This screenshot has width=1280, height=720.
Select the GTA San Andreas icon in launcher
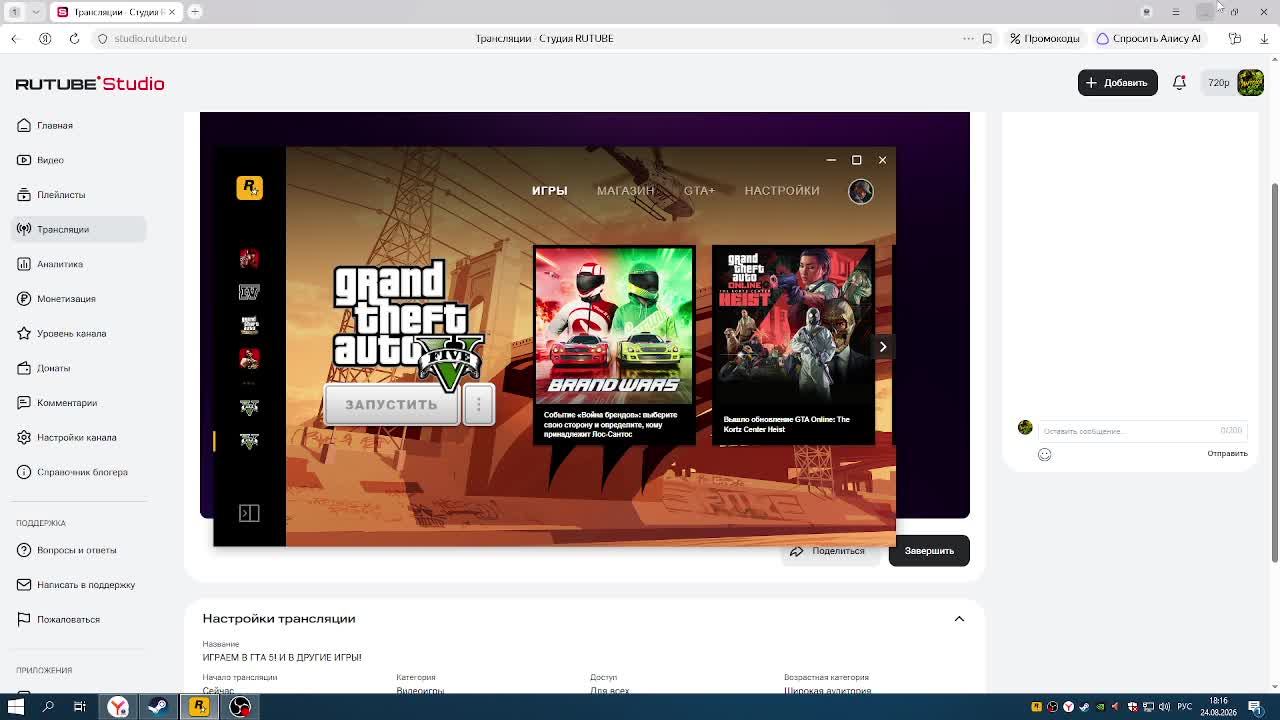(249, 325)
